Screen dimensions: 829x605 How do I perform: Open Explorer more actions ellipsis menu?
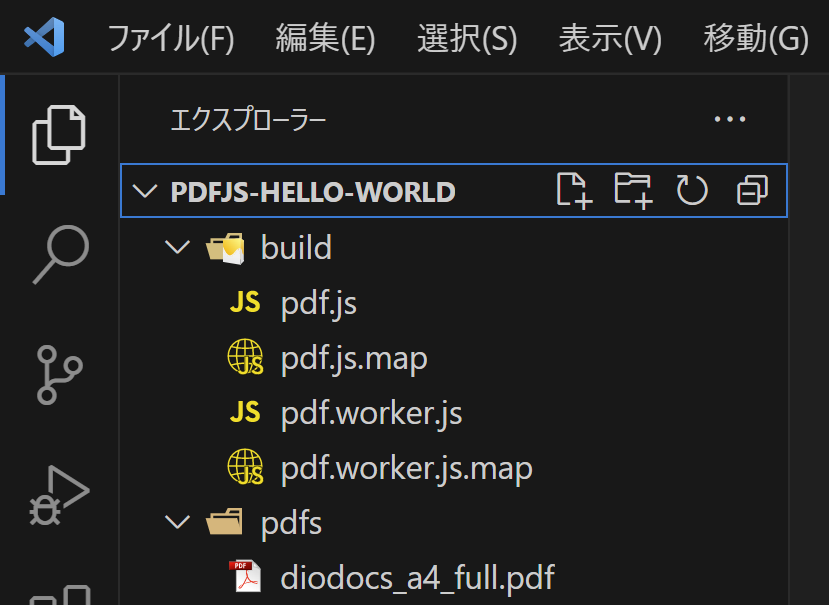pyautogui.click(x=730, y=120)
